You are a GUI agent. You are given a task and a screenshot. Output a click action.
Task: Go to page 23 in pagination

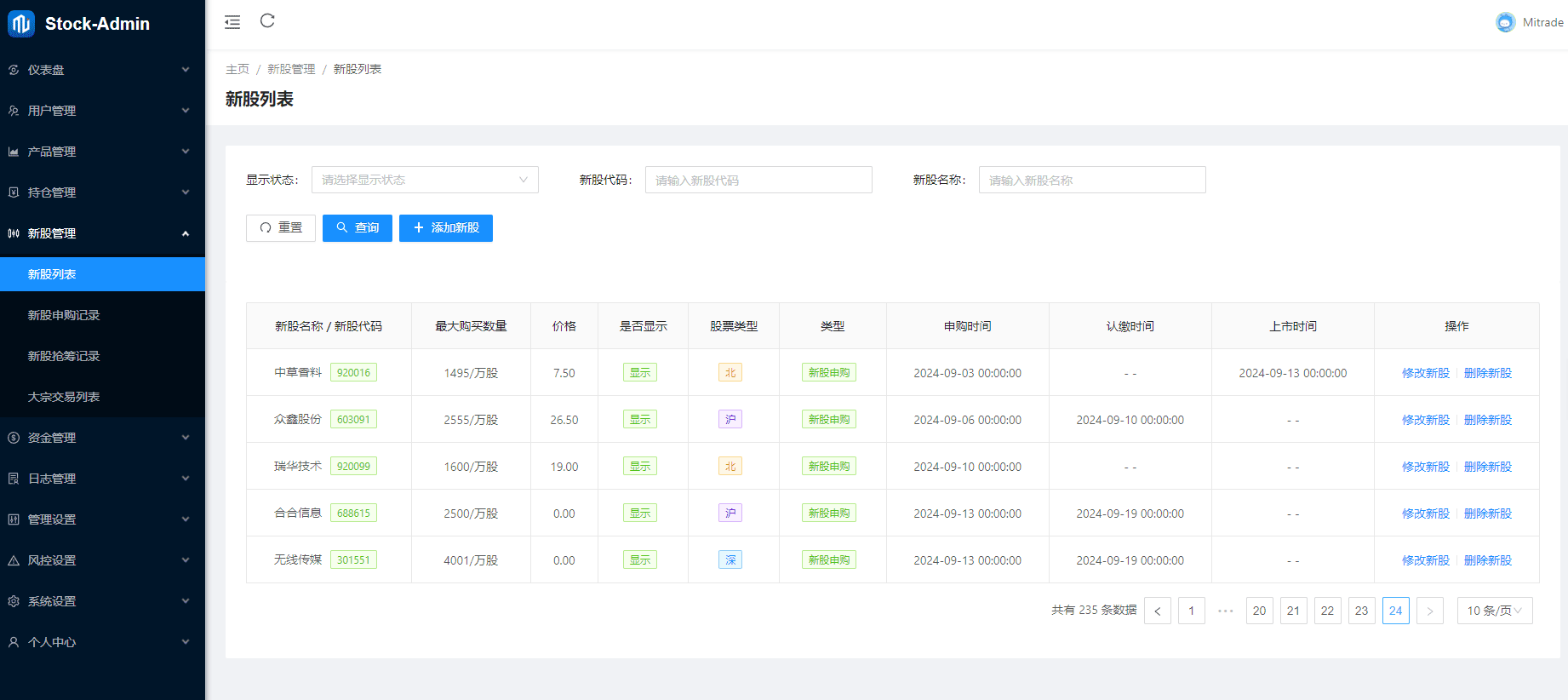point(1362,611)
